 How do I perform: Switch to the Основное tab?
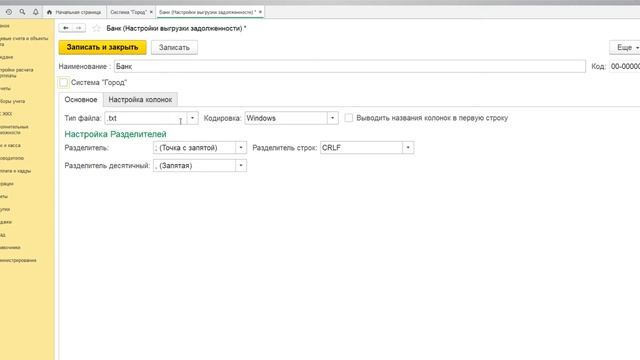point(81,100)
